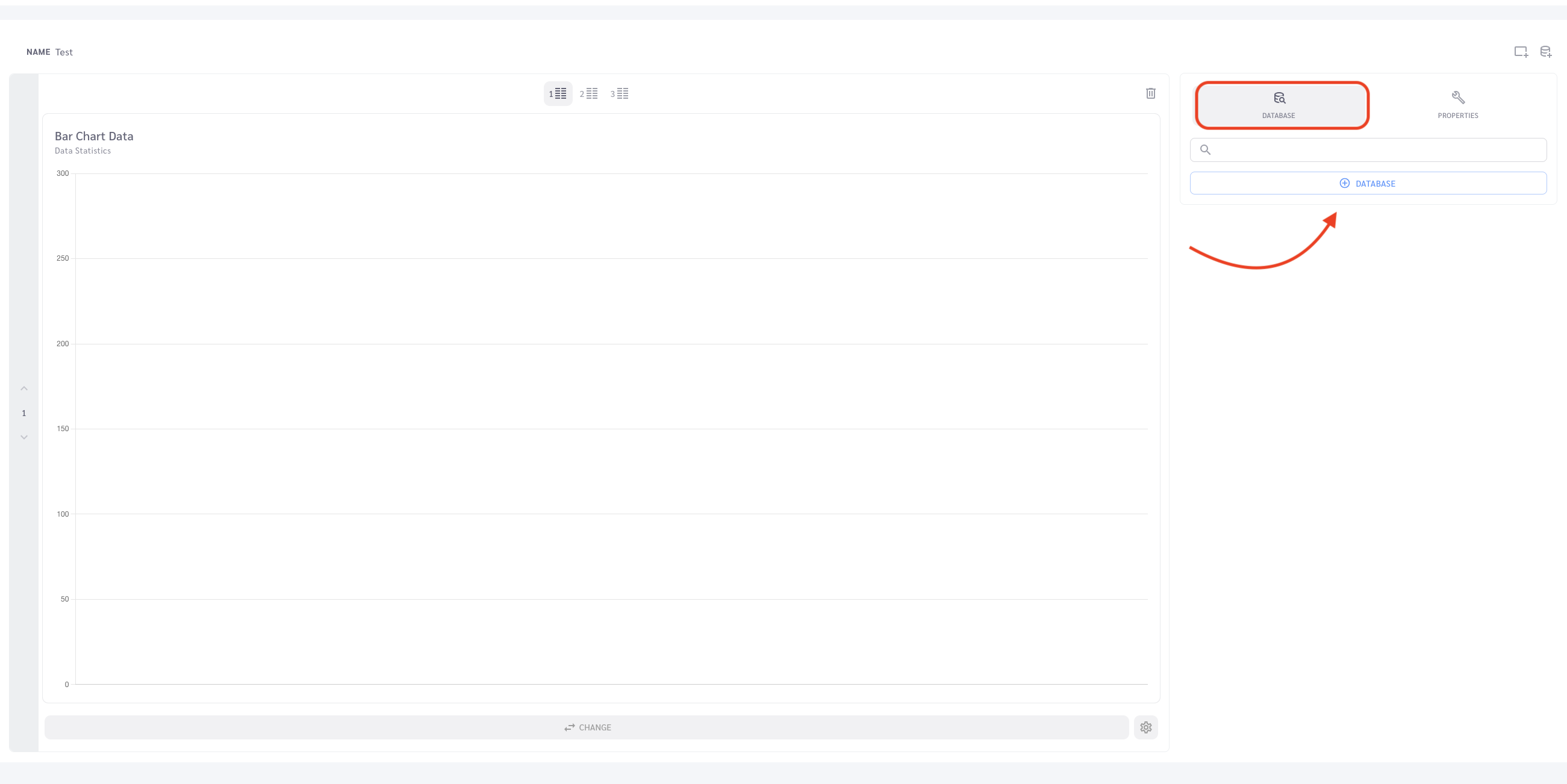Move the row up with the chevron

point(24,388)
